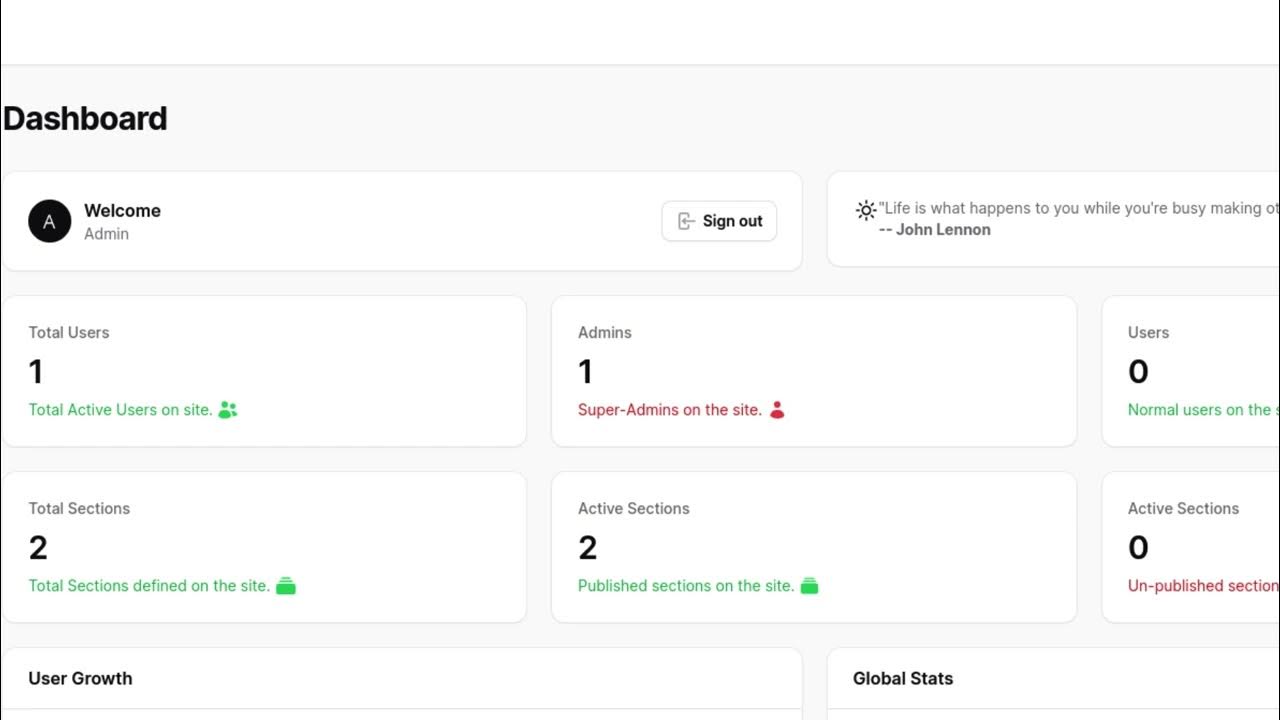The height and width of the screenshot is (720, 1280).
Task: Select the Admins count card
Action: coord(813,371)
